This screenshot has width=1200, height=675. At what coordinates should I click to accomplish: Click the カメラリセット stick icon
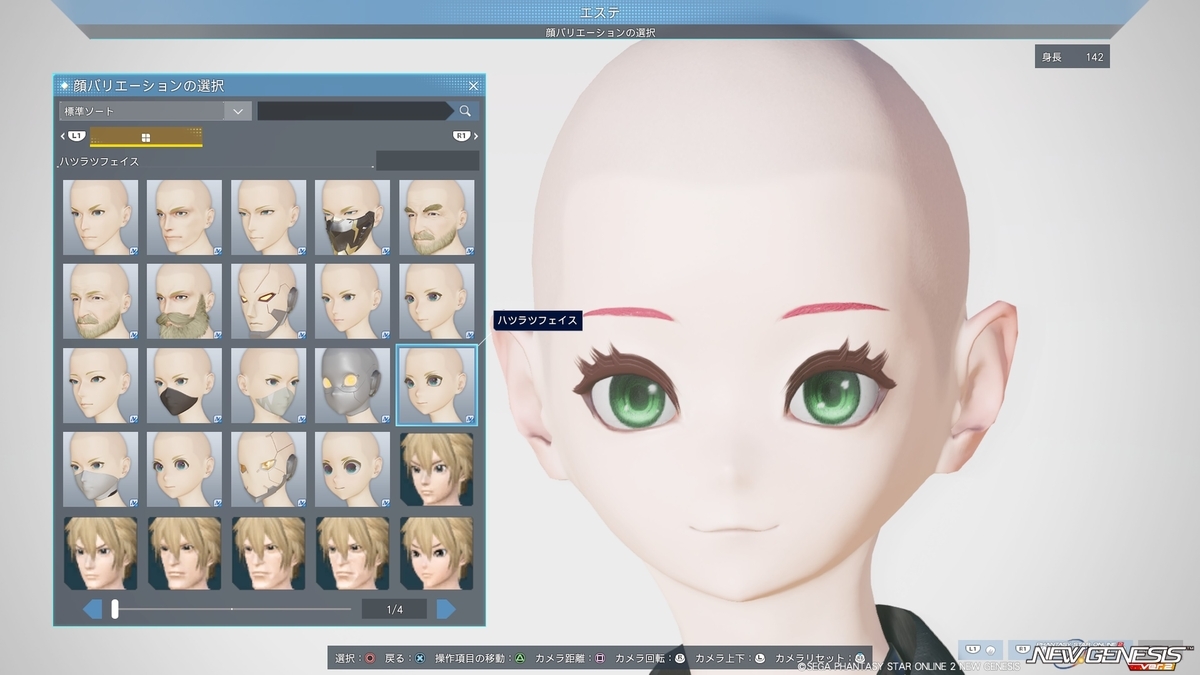[860, 658]
